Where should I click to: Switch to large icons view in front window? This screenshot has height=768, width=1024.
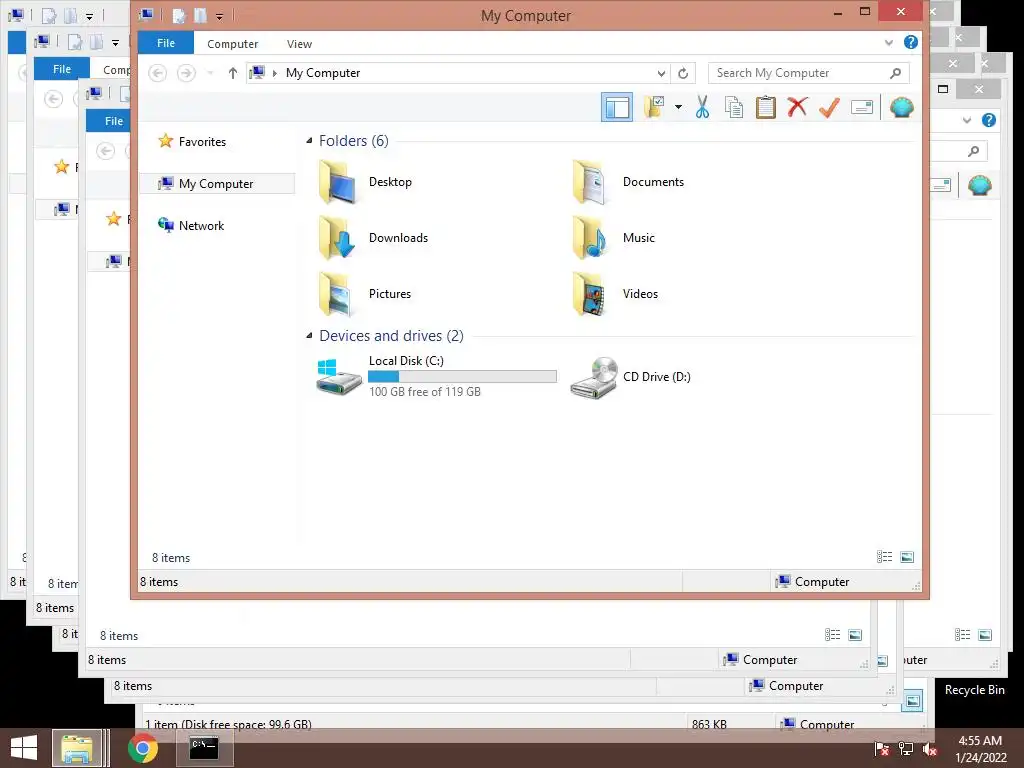907,557
